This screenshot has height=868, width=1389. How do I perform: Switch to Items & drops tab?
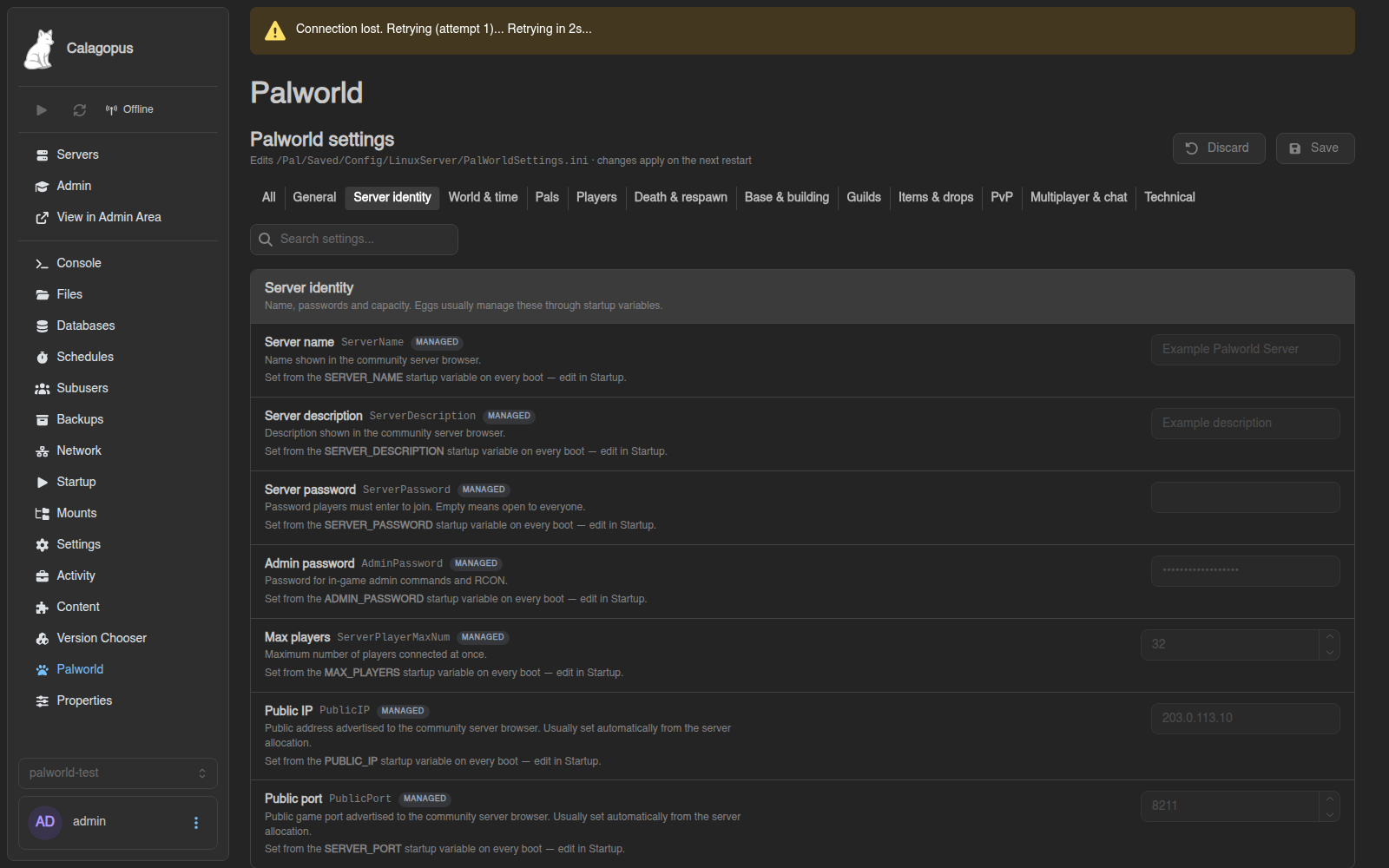tap(936, 197)
